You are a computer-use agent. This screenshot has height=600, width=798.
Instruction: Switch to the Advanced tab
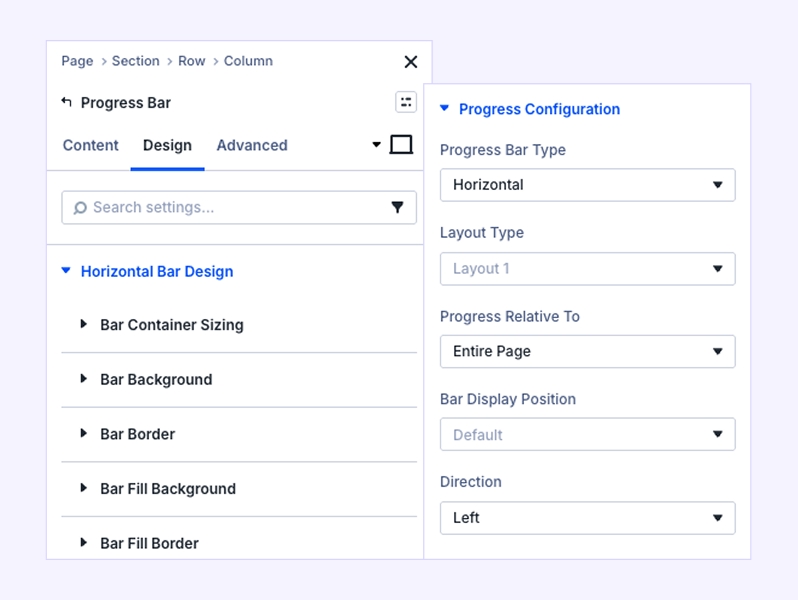[252, 145]
